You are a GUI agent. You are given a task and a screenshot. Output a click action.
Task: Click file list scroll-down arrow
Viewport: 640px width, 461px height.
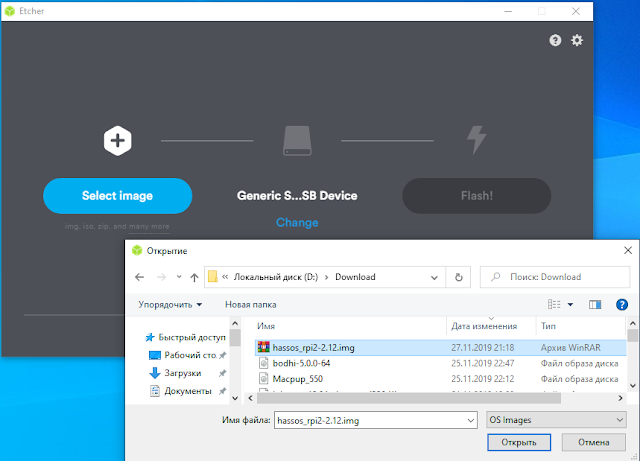[633, 386]
